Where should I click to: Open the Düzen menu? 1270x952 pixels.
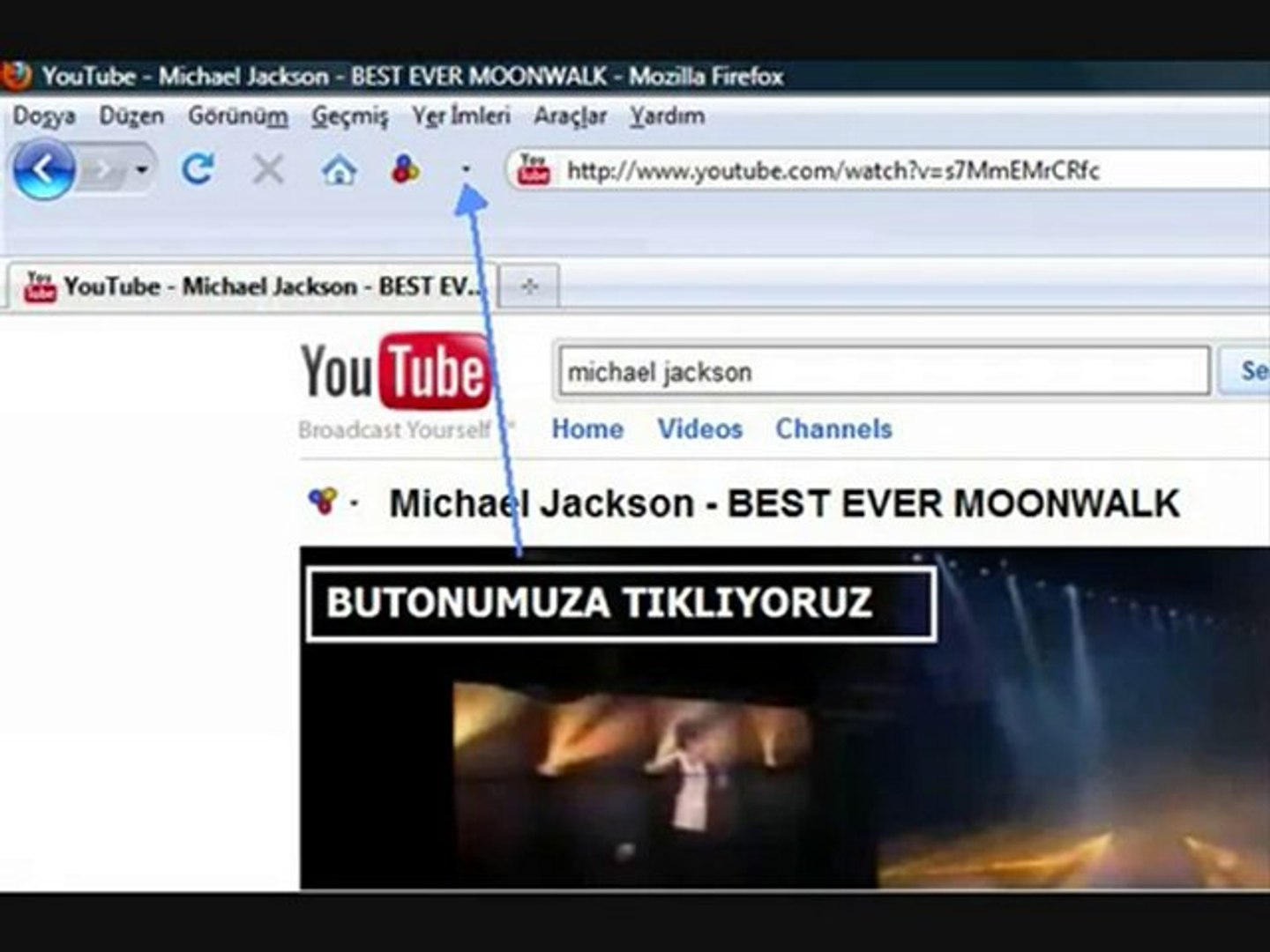point(131,115)
